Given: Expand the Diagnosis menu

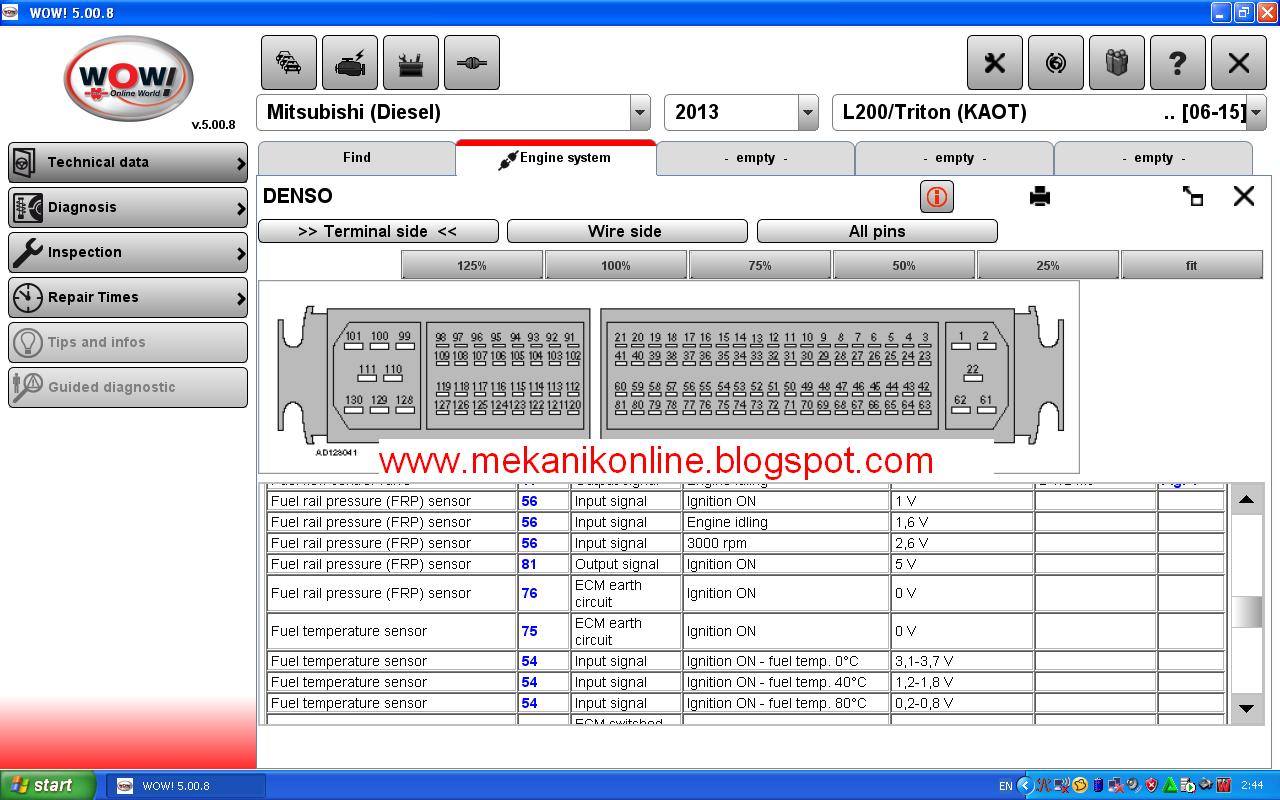Looking at the screenshot, I should [128, 207].
